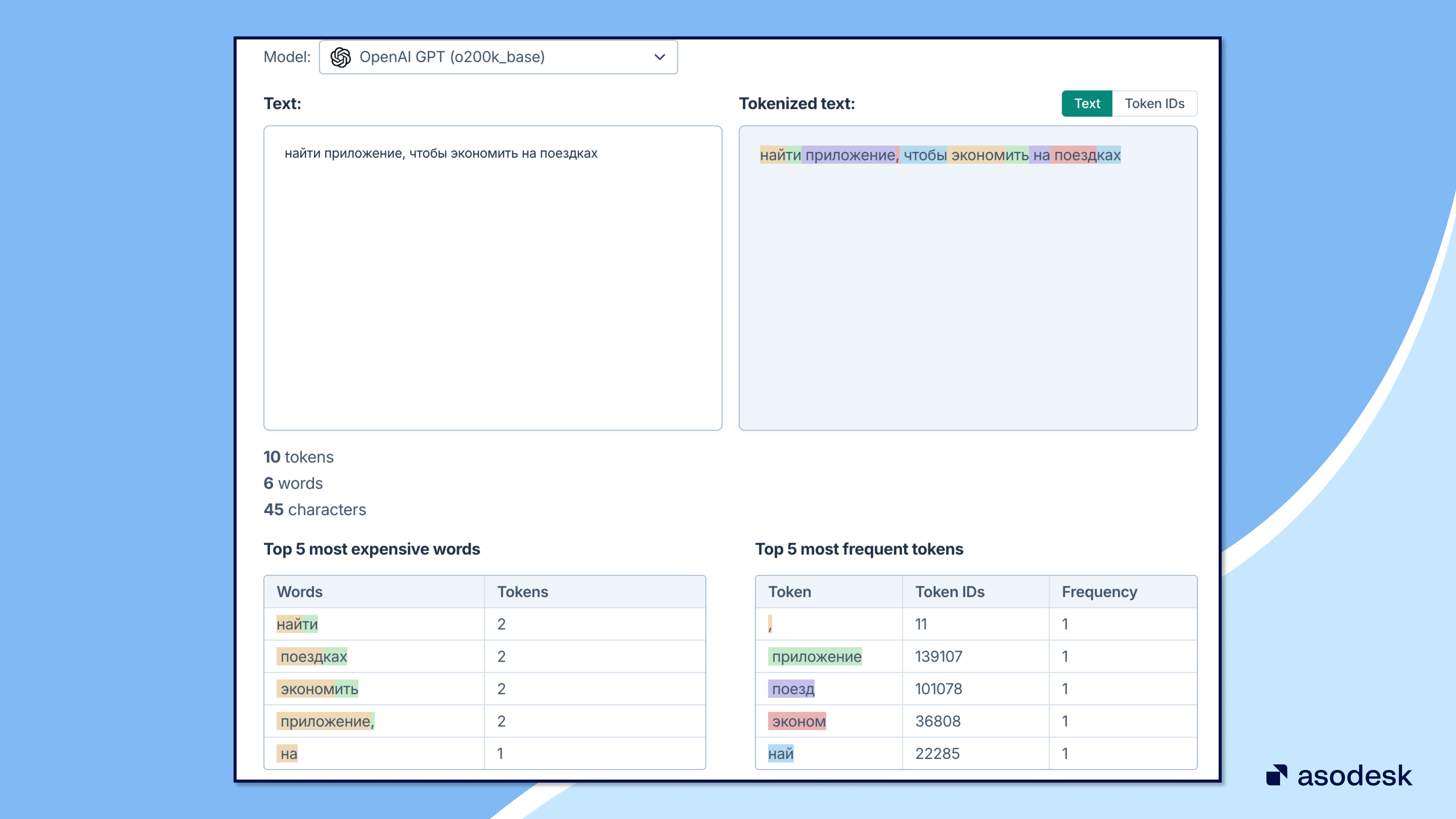The image size is (1456, 819).
Task: Click the 'Words' column header
Action: click(x=300, y=592)
